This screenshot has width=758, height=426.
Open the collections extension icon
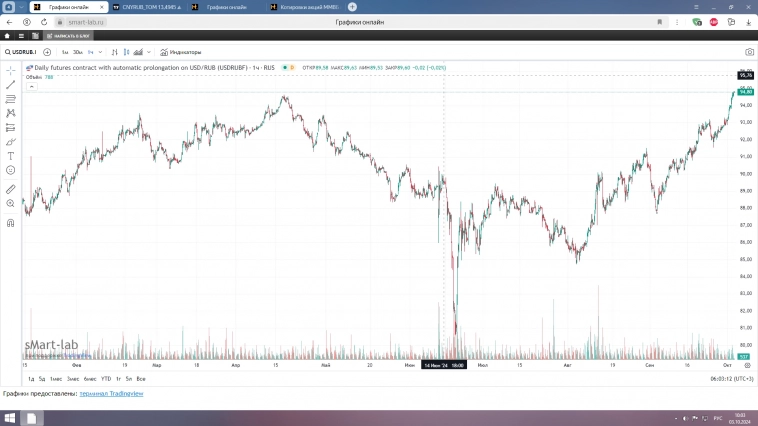coord(731,22)
